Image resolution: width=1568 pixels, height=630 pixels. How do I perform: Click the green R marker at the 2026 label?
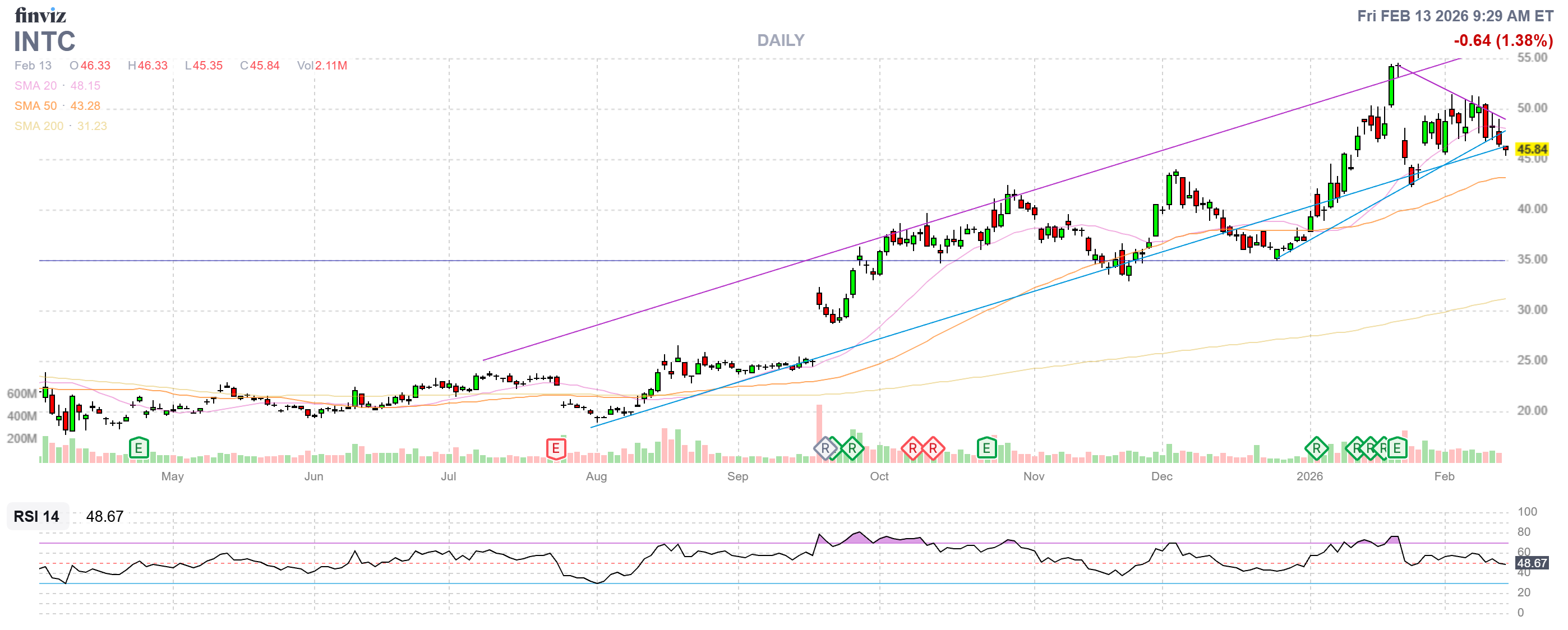1316,449
